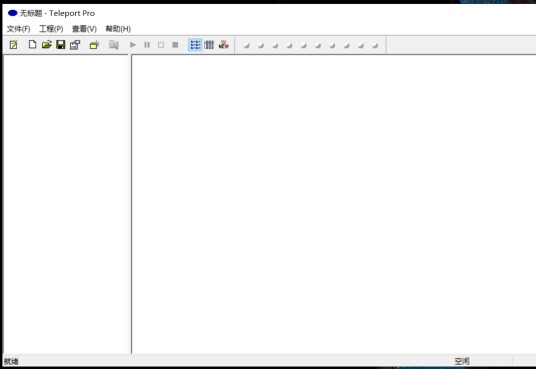This screenshot has width=536, height=369.
Task: Save the project with floppy icon
Action: (61, 44)
